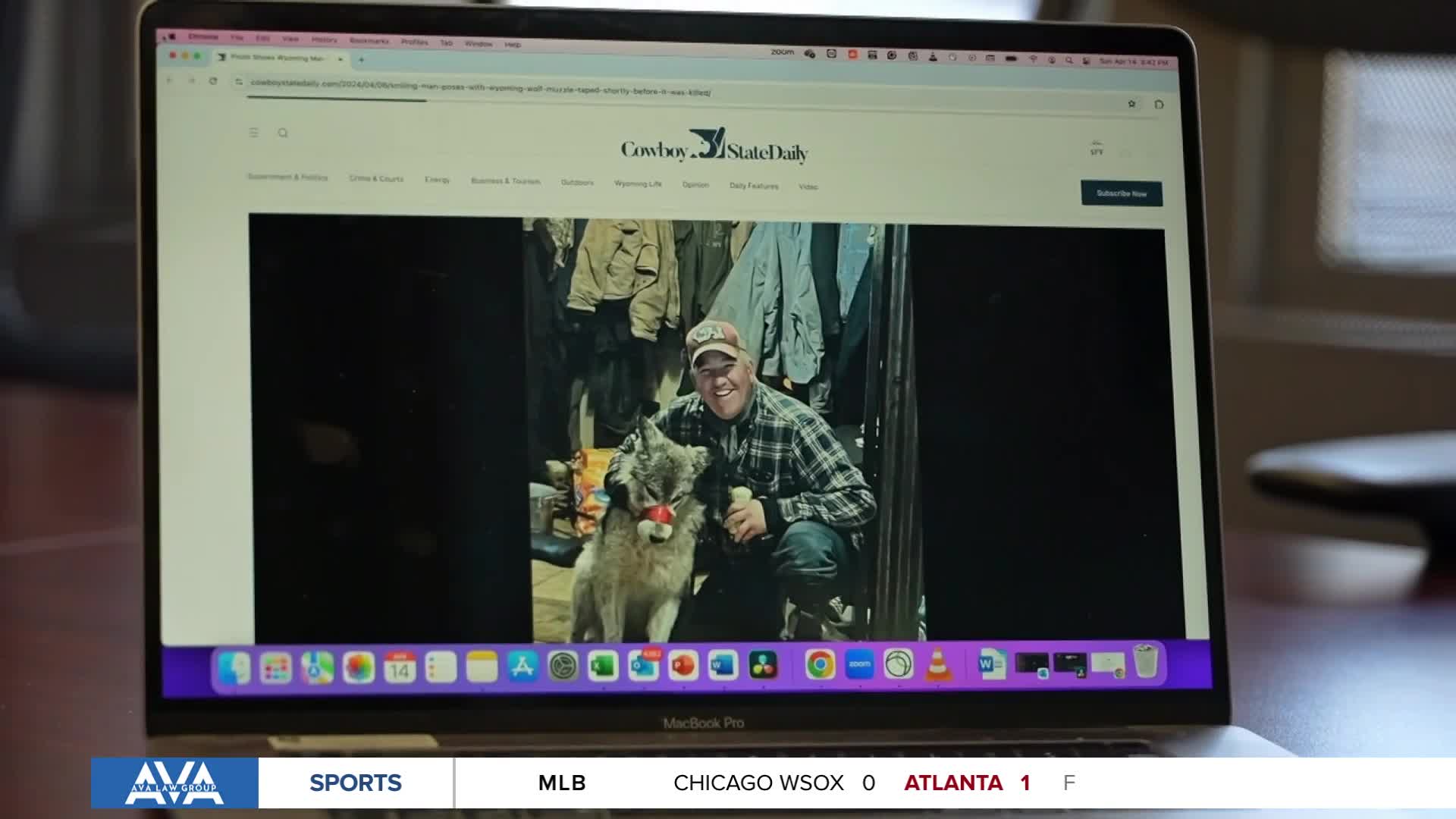1456x819 pixels.
Task: Open Finder from the dock
Action: (x=234, y=669)
